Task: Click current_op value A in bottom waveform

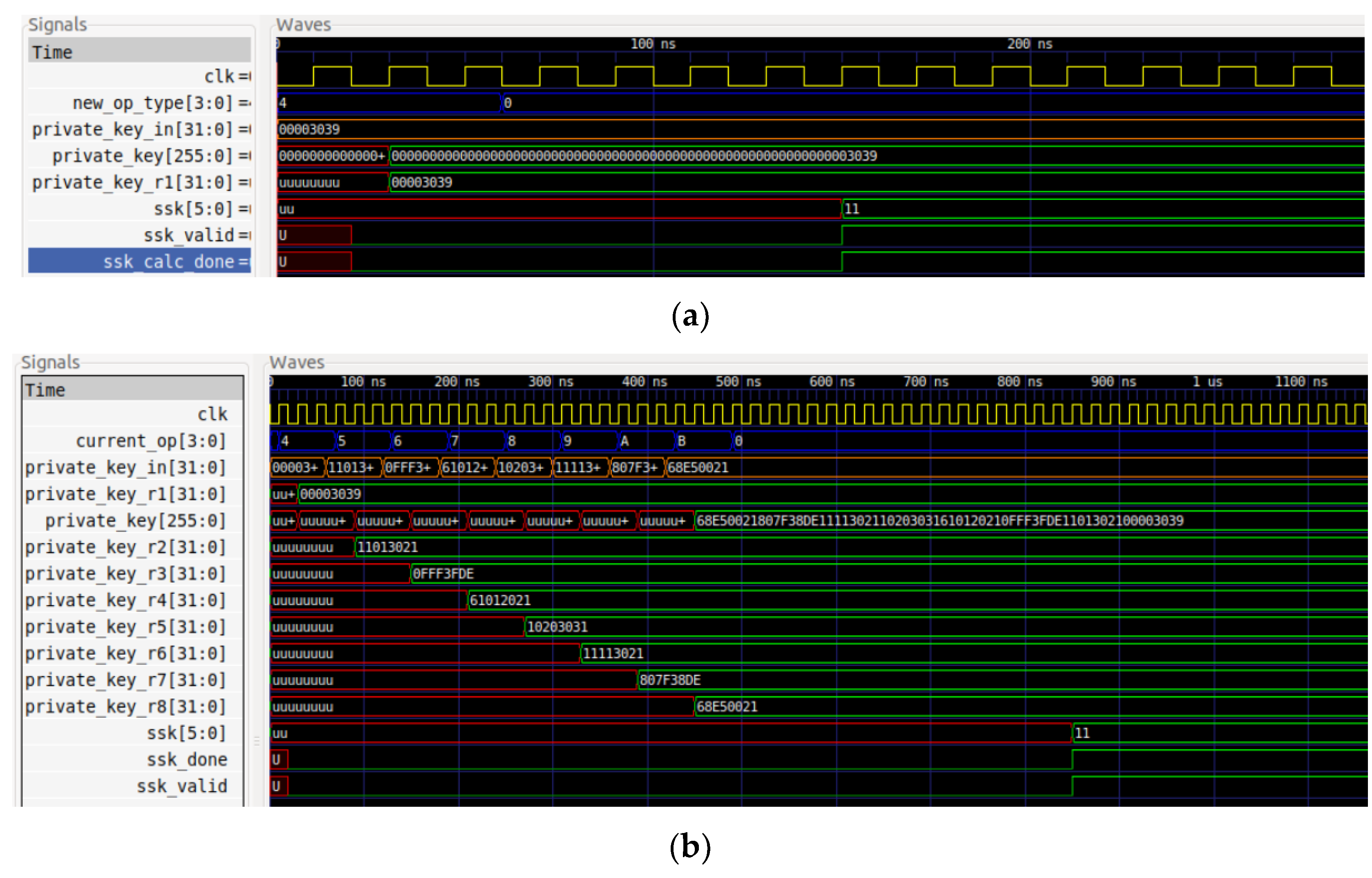Action: pyautogui.click(x=625, y=441)
